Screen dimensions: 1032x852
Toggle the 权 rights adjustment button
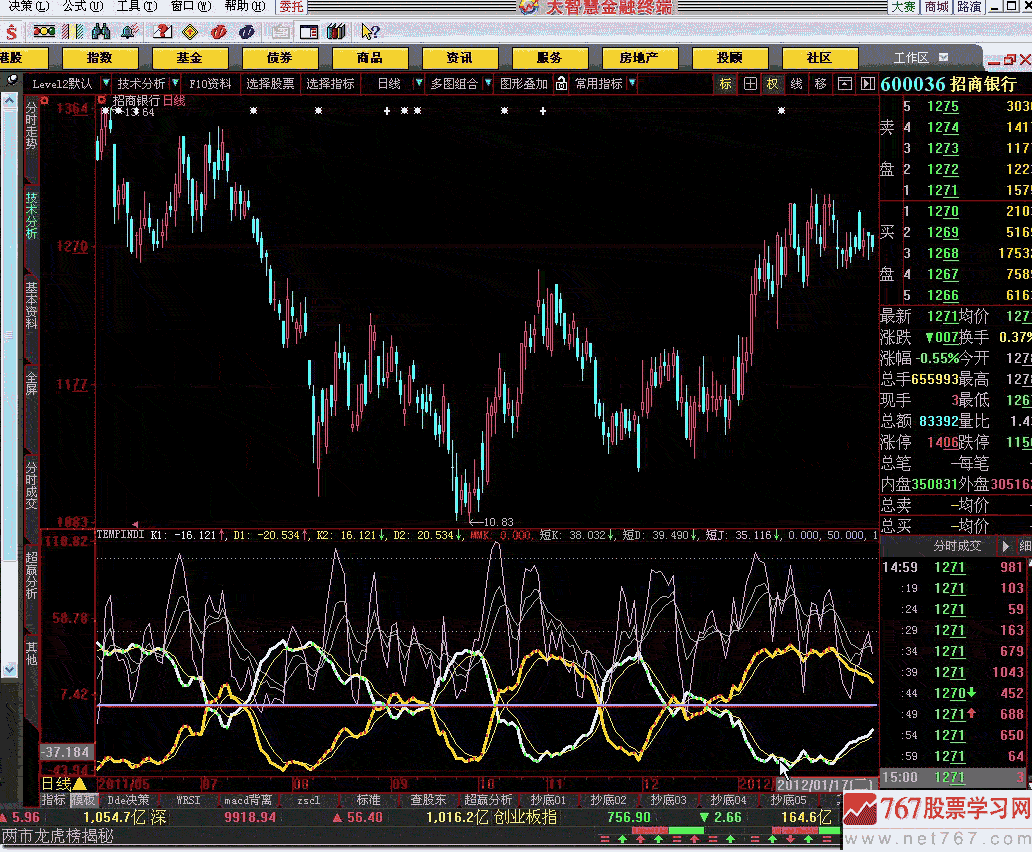tap(773, 84)
